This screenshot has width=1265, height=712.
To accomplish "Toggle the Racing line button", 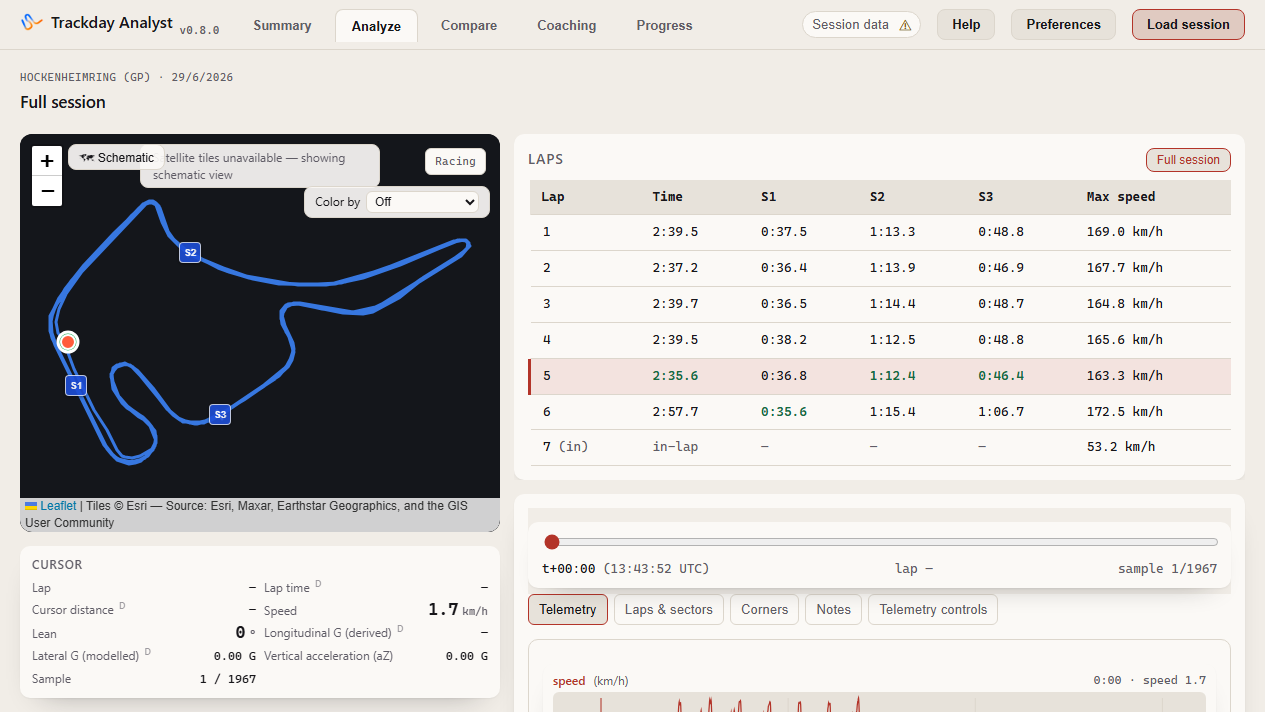I will [x=455, y=161].
